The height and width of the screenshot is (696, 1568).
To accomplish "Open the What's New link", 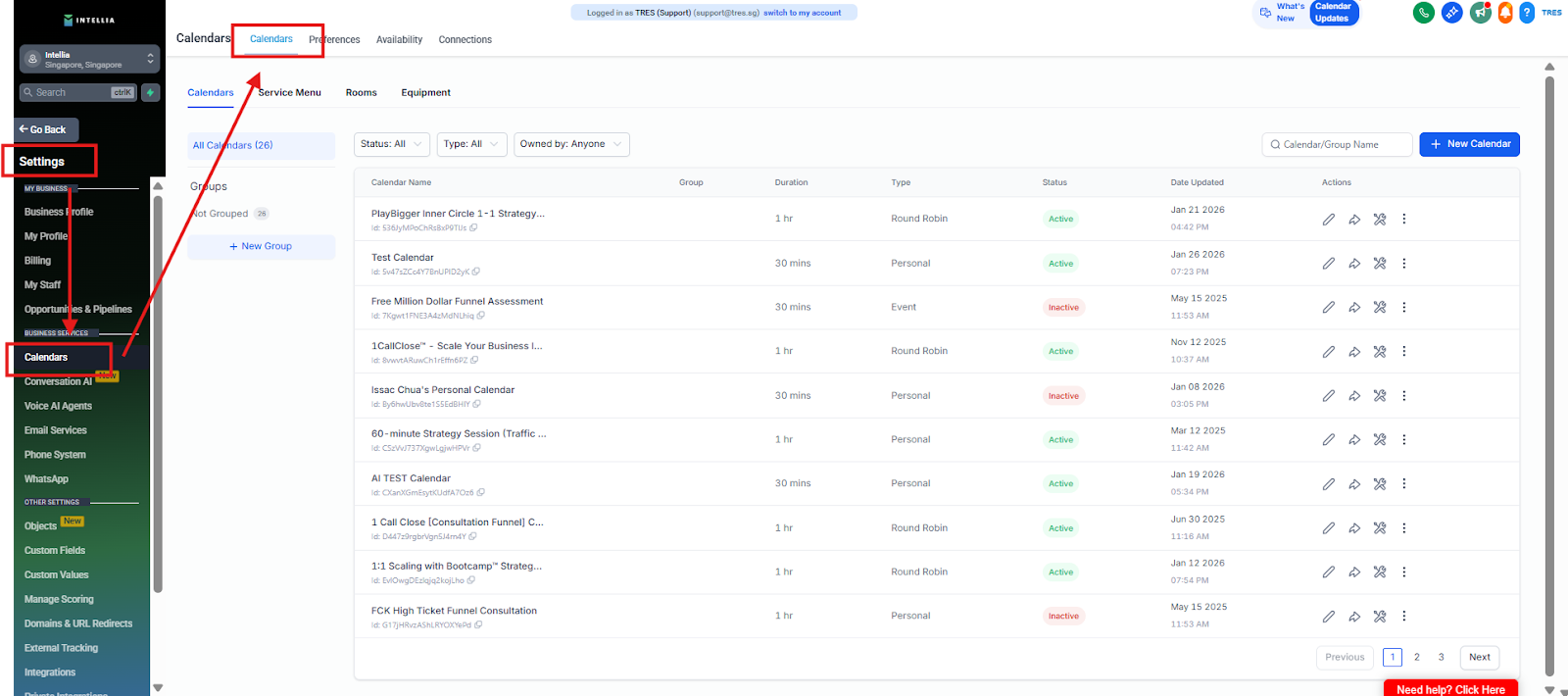I will 1282,13.
